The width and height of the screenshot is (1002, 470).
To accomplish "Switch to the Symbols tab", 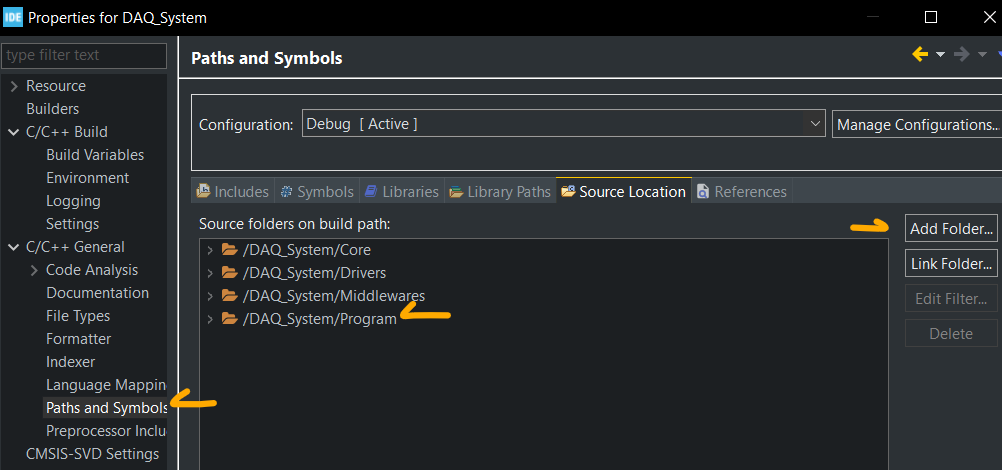I will 317,191.
